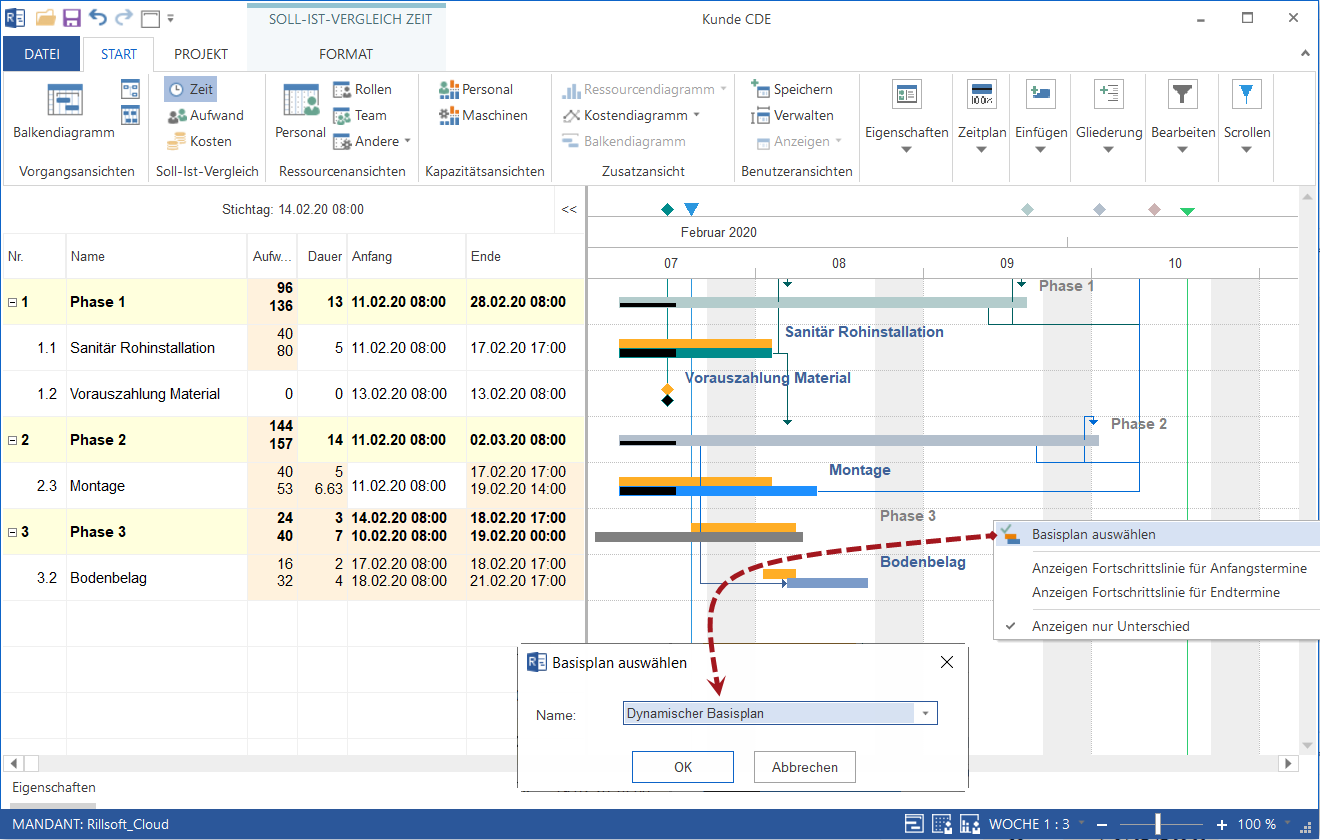Collapse the Phase 2 tree node
Screen dimensions: 1320x840
(x=12, y=440)
